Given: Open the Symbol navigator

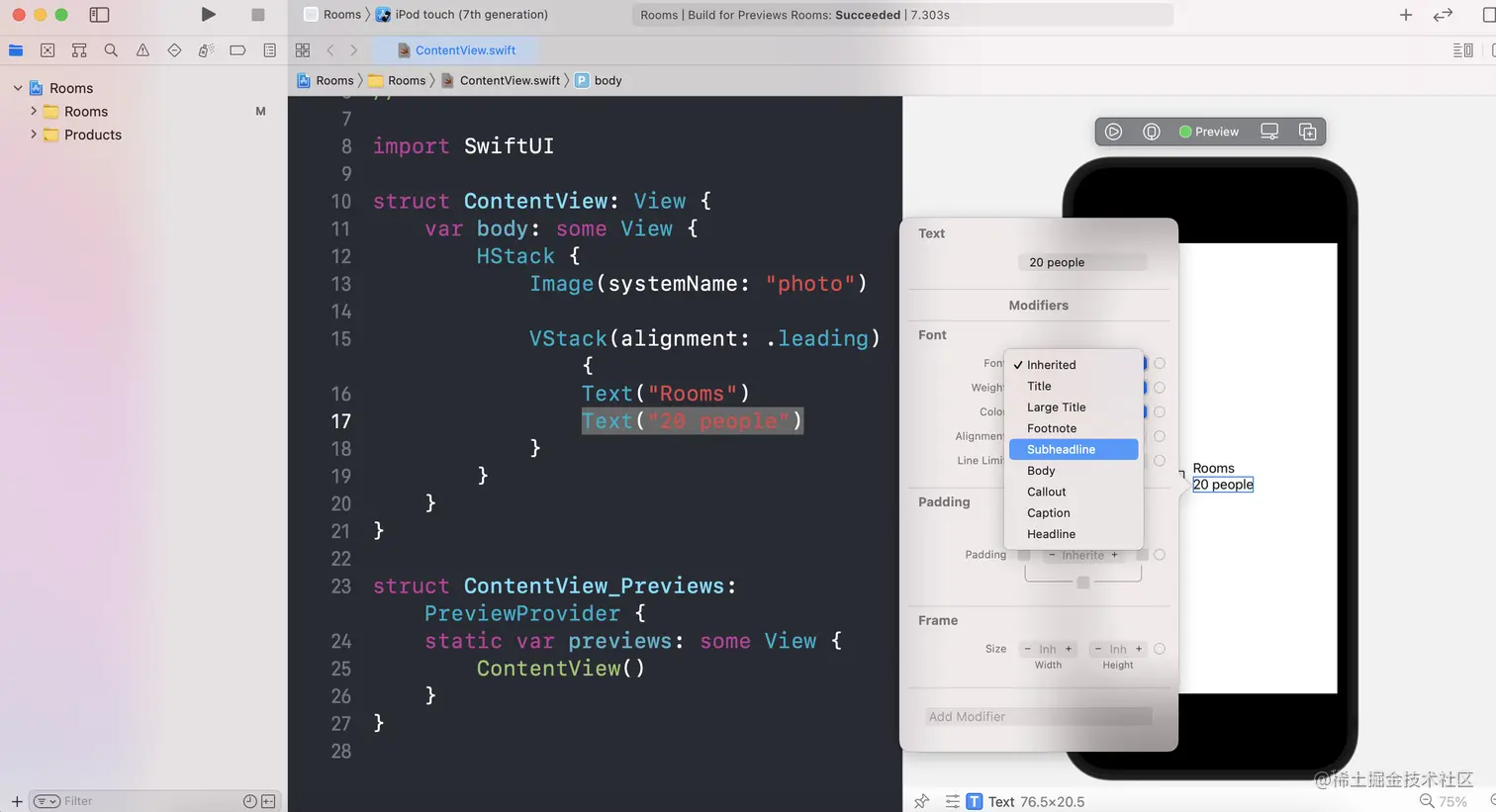Looking at the screenshot, I should (79, 50).
